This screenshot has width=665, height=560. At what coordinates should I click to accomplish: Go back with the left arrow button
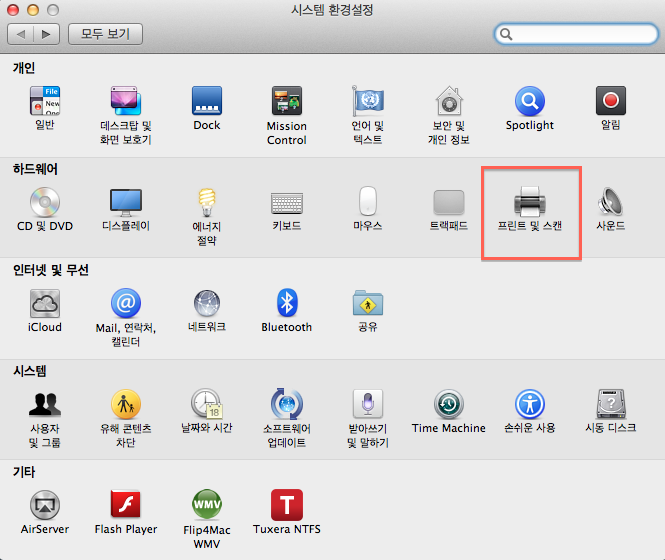[x=20, y=34]
